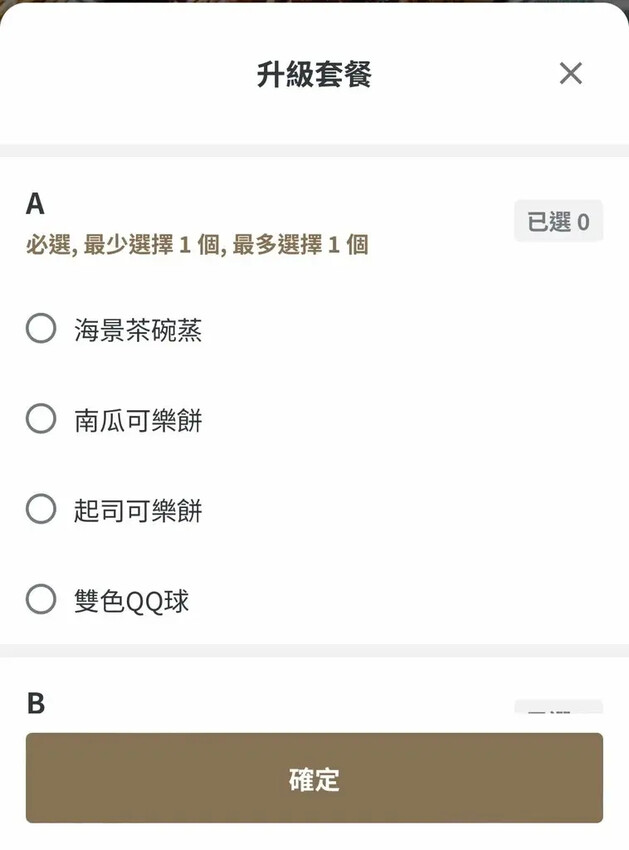The width and height of the screenshot is (629, 850).
Task: Click the 已選 0 counter badge
Action: (558, 221)
